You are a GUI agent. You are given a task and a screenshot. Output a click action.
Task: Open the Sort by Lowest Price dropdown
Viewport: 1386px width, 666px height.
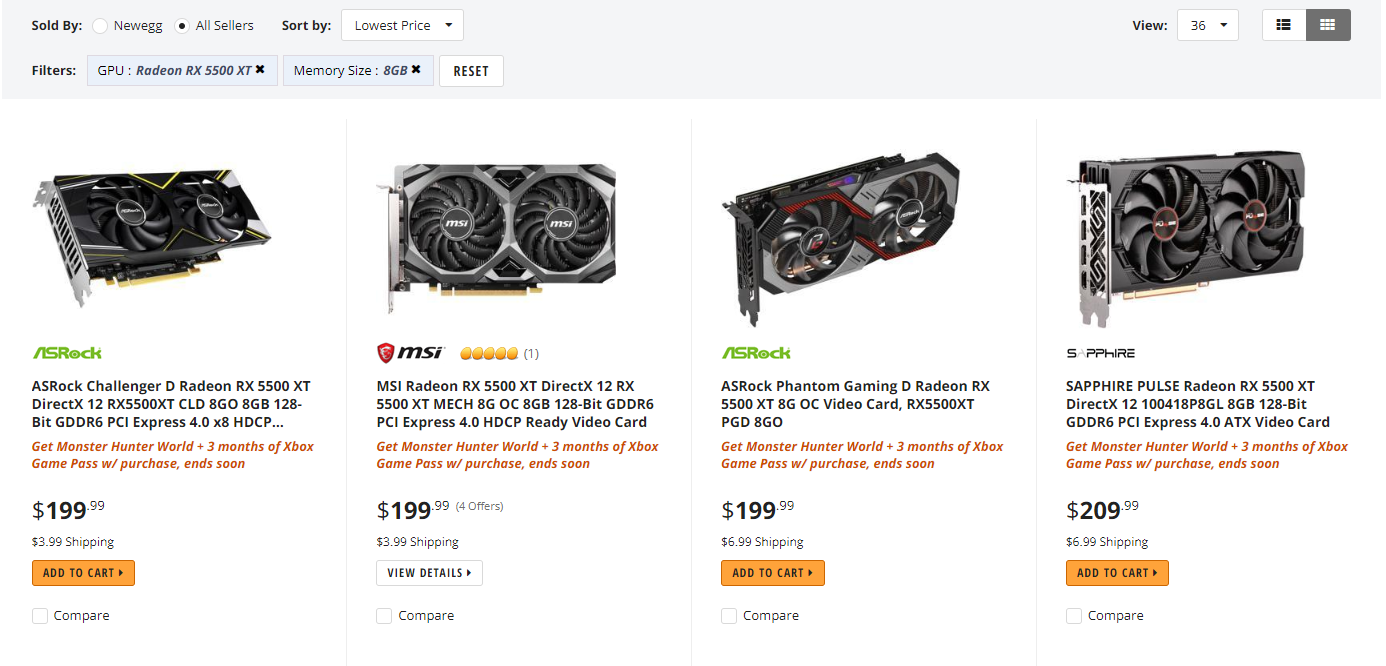[x=402, y=25]
